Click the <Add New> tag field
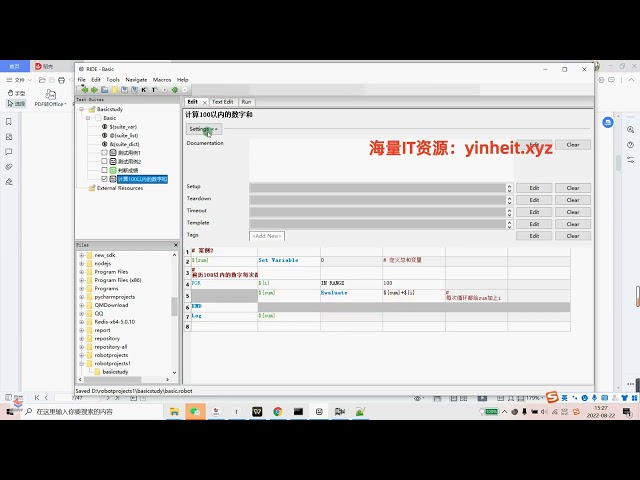 267,236
